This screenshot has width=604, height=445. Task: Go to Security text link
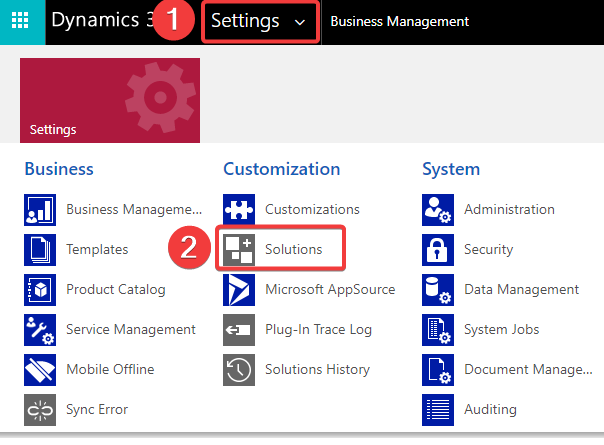(x=488, y=250)
